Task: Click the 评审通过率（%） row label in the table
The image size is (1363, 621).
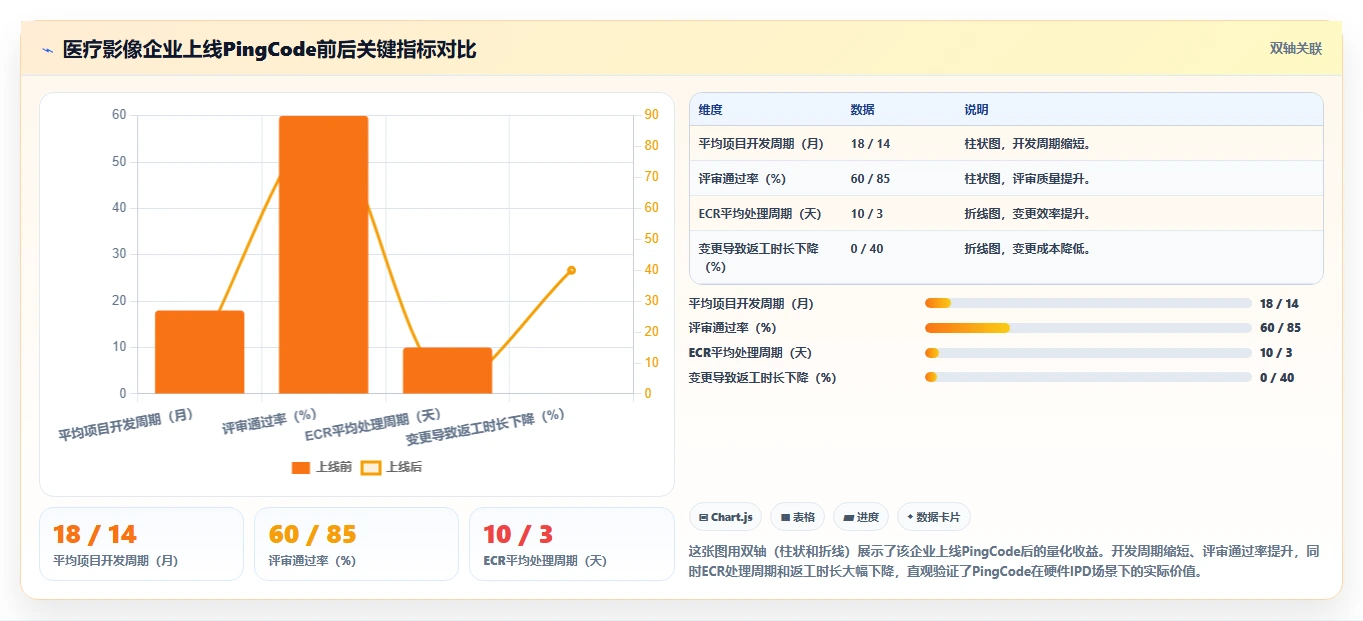Action: 745,179
